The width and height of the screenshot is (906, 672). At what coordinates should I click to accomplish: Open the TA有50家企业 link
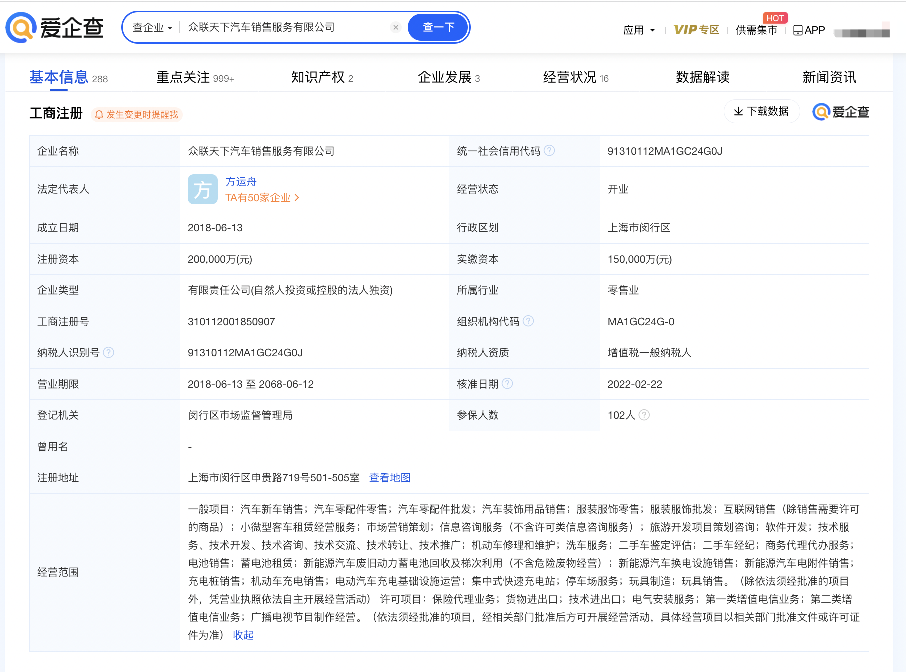262,198
